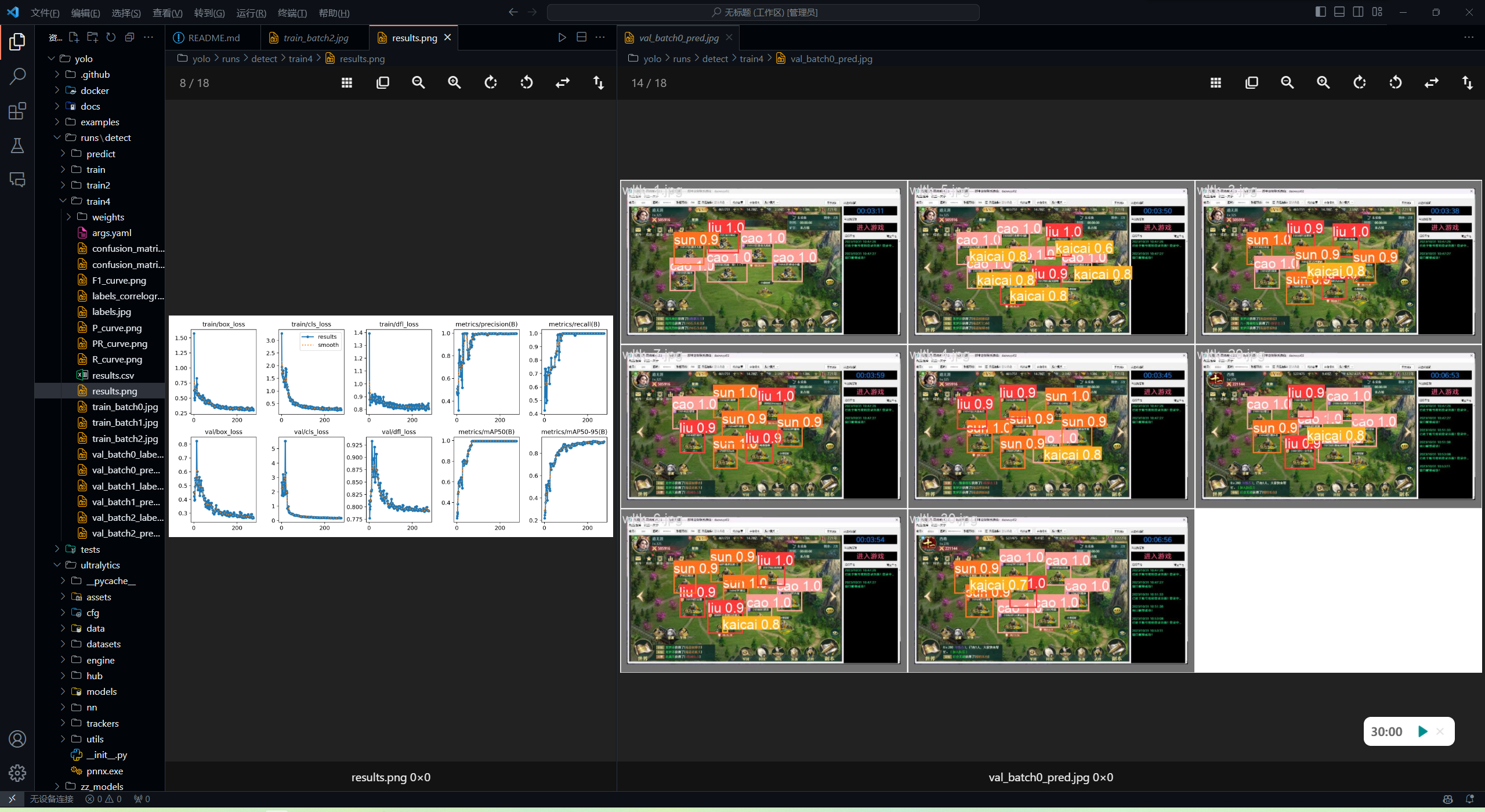Collapse the train4 folder
1485x812 pixels.
click(98, 201)
